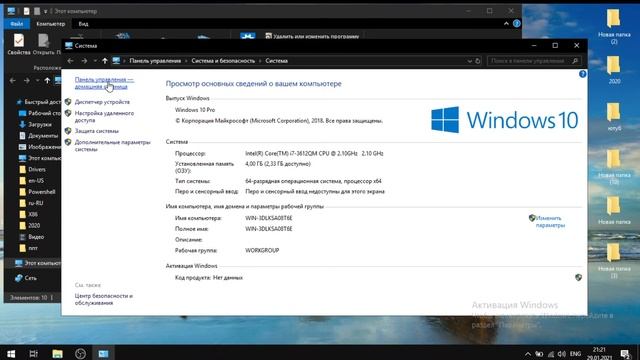640x360 pixels.
Task: Click the search magnifier icon in Control Panel
Action: pos(575,61)
